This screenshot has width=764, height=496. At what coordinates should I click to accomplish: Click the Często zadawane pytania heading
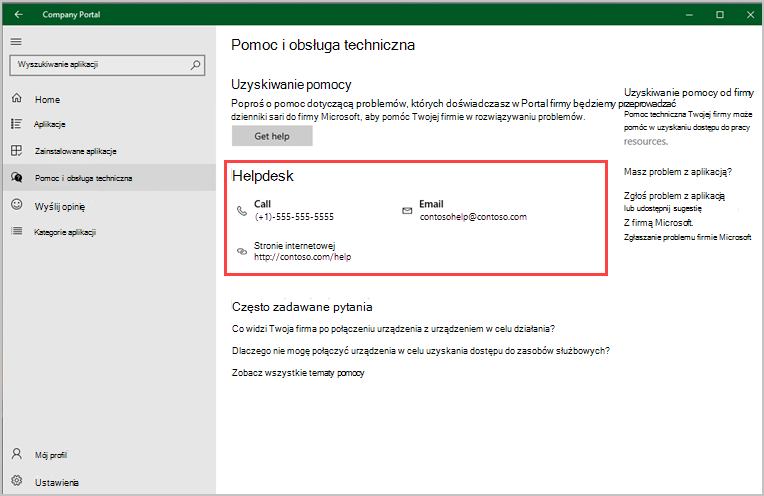[302, 307]
